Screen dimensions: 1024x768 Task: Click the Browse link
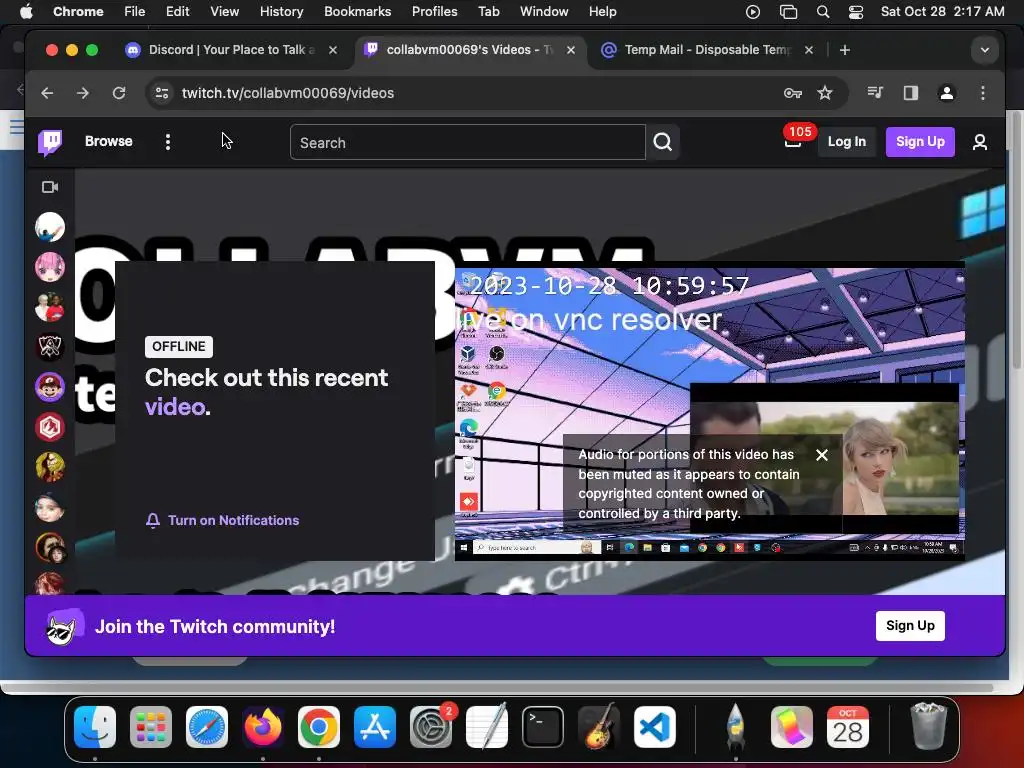(x=108, y=142)
